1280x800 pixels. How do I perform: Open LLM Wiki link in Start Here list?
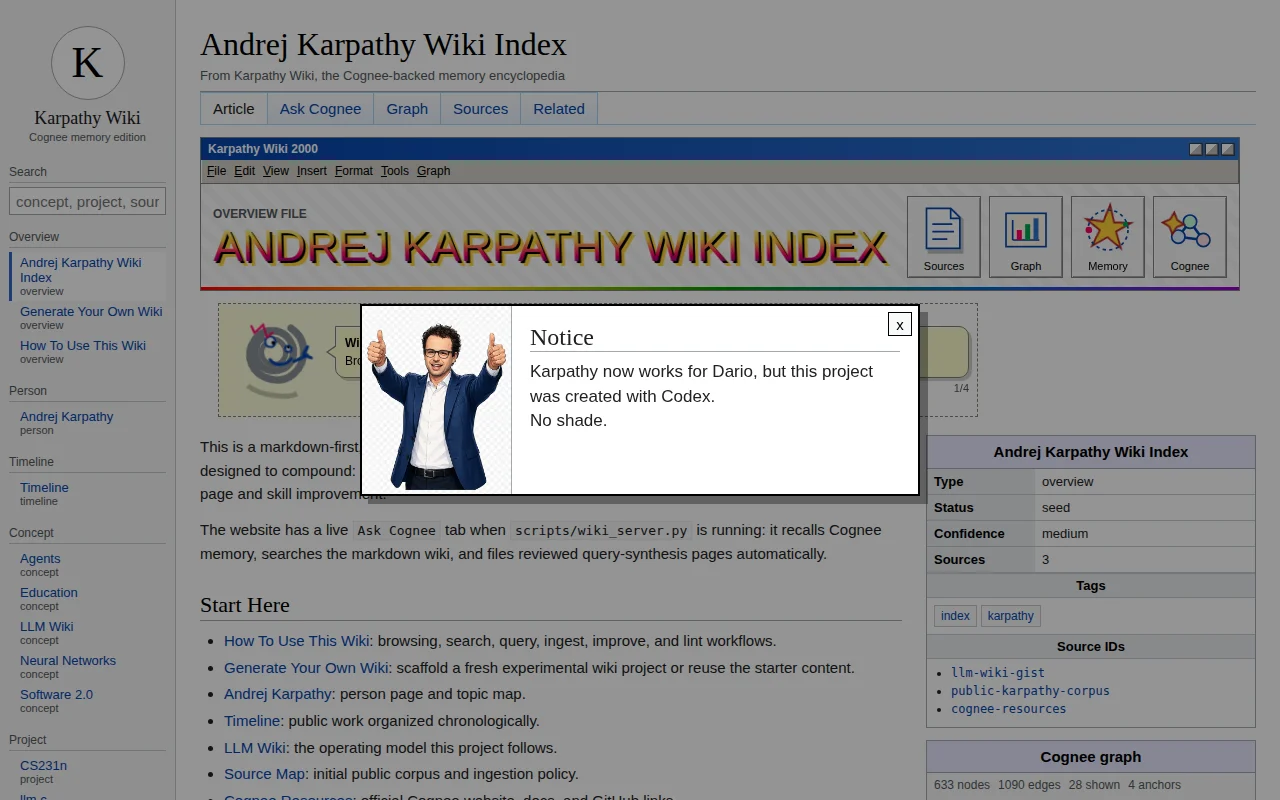click(x=255, y=748)
